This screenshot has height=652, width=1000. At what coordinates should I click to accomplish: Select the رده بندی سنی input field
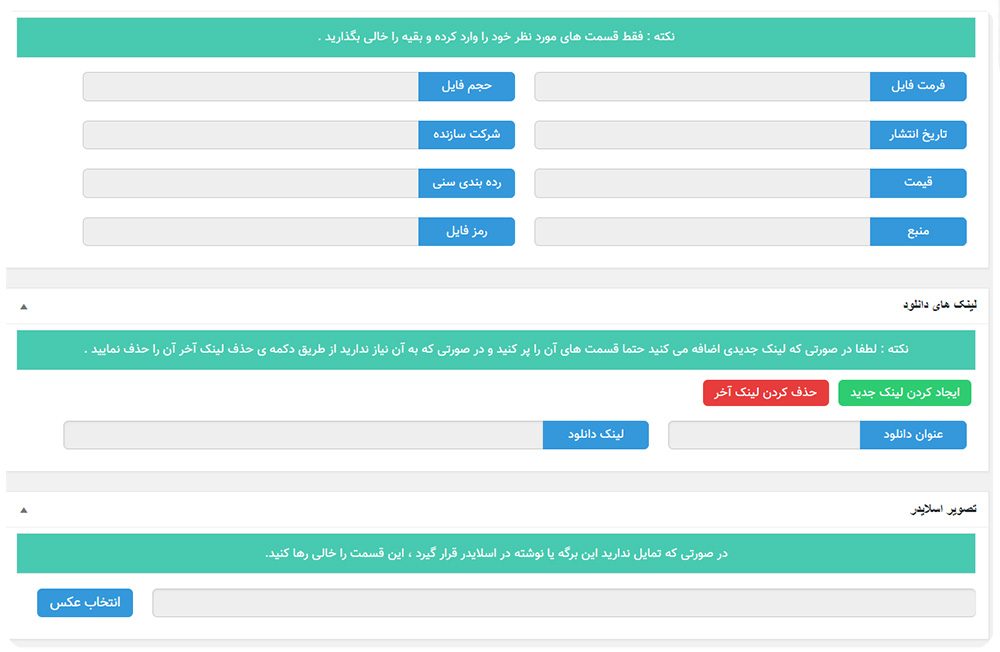coord(250,183)
